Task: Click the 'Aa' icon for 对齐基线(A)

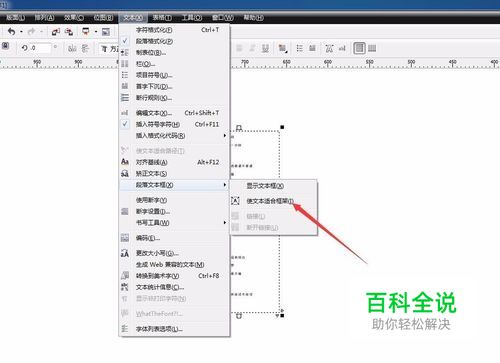Action: coord(125,162)
